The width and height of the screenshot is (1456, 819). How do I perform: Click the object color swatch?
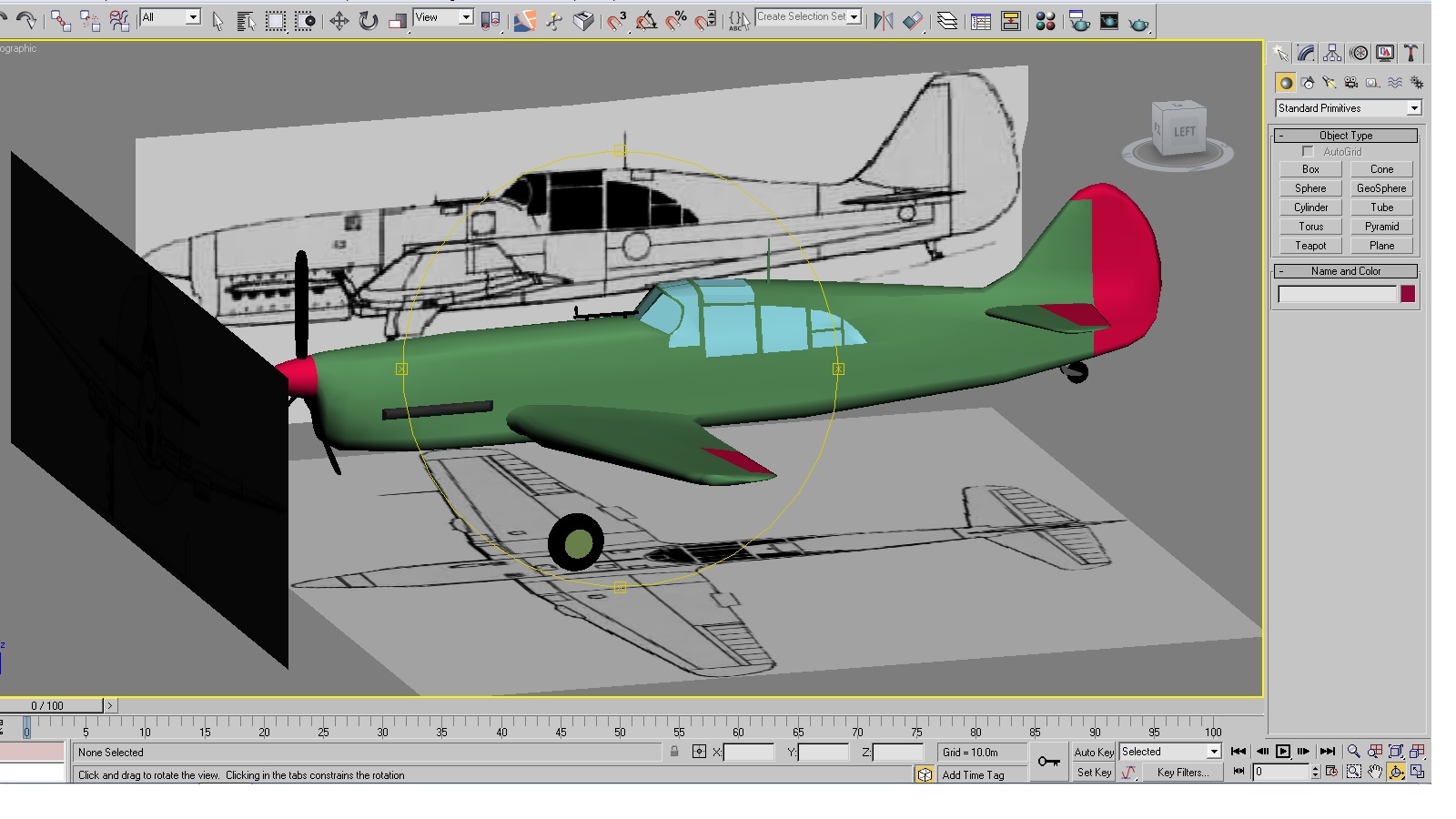[1408, 294]
